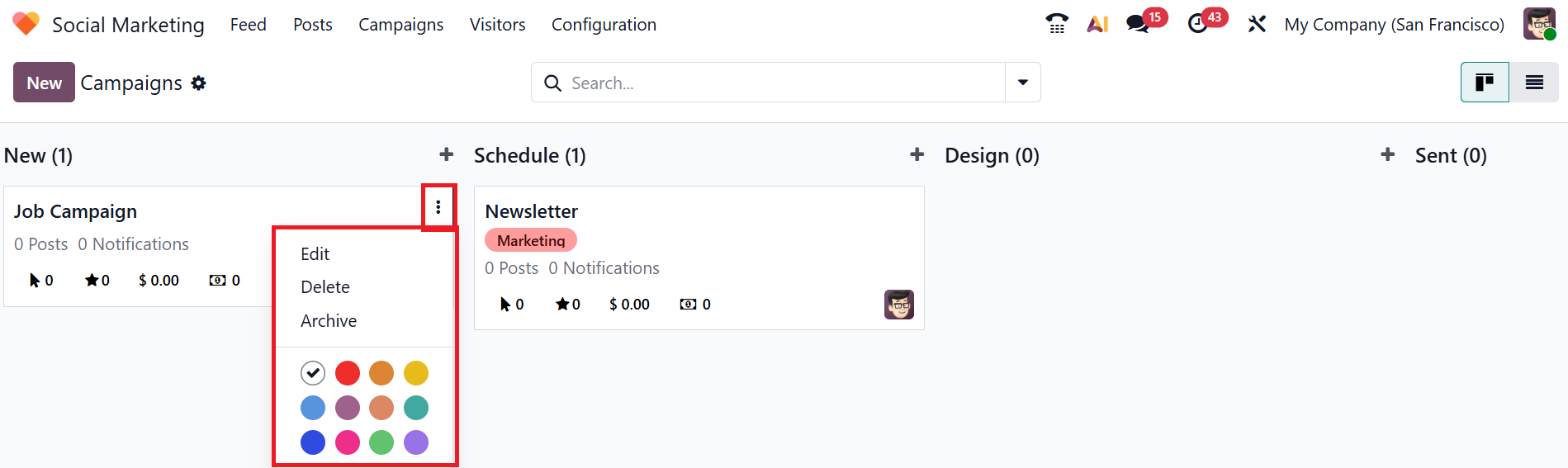Open the conversations messages icon
Screen dimensions: 1568x468
click(1138, 24)
